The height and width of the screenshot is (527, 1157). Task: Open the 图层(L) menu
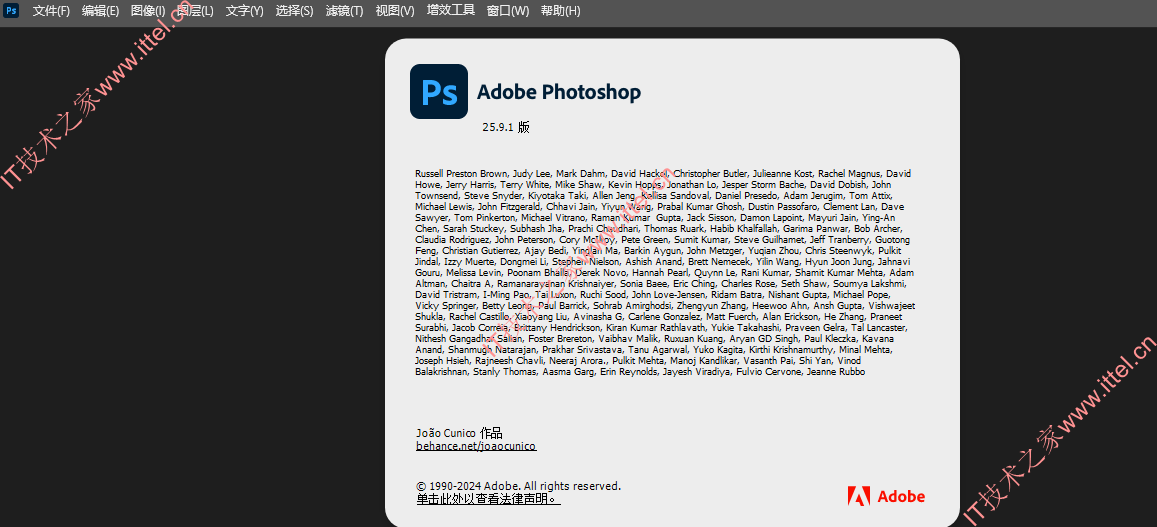tap(195, 11)
